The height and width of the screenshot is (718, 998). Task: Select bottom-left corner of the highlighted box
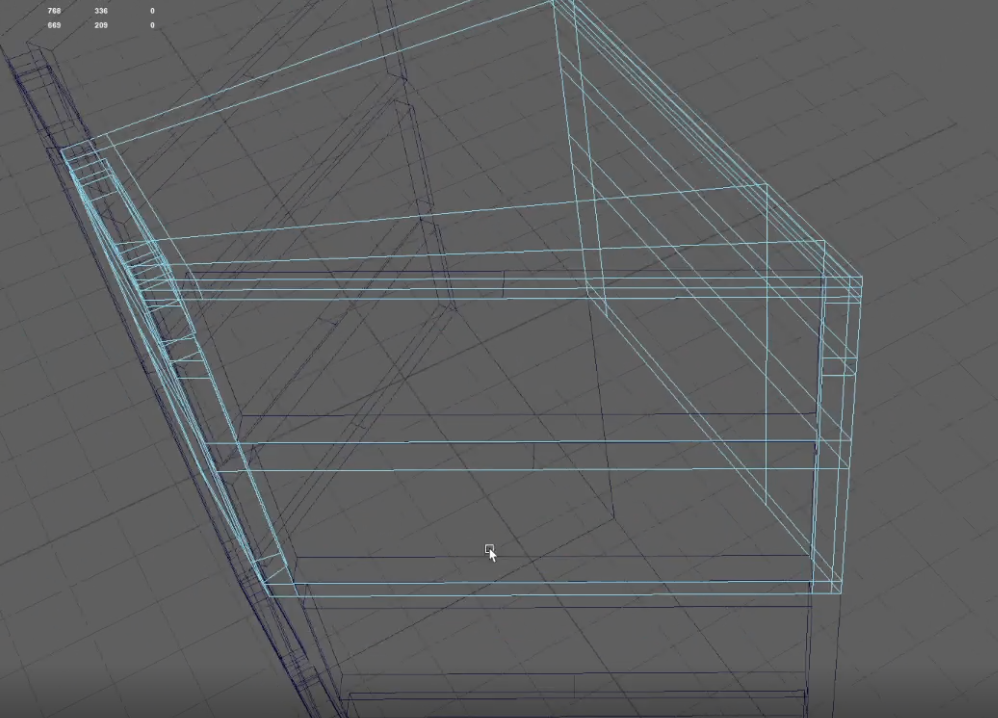(x=270, y=596)
